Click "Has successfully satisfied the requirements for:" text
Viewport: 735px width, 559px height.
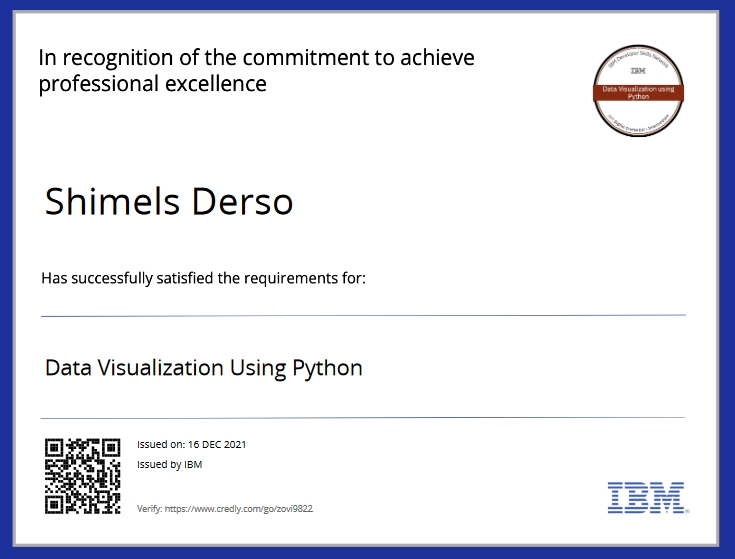click(203, 277)
